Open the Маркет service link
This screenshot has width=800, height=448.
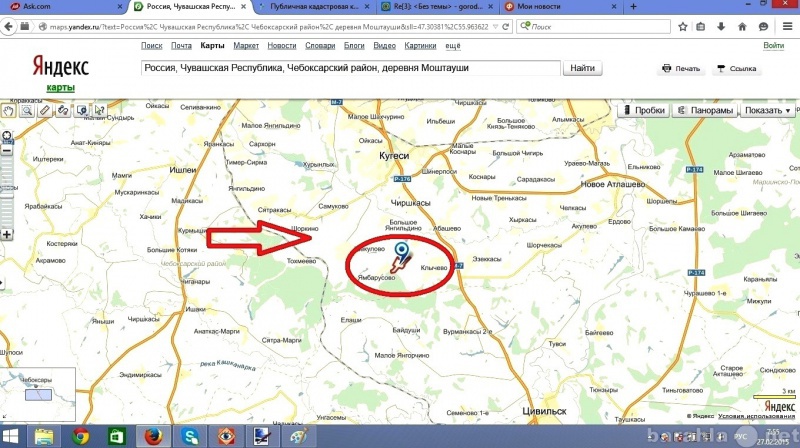(x=246, y=46)
